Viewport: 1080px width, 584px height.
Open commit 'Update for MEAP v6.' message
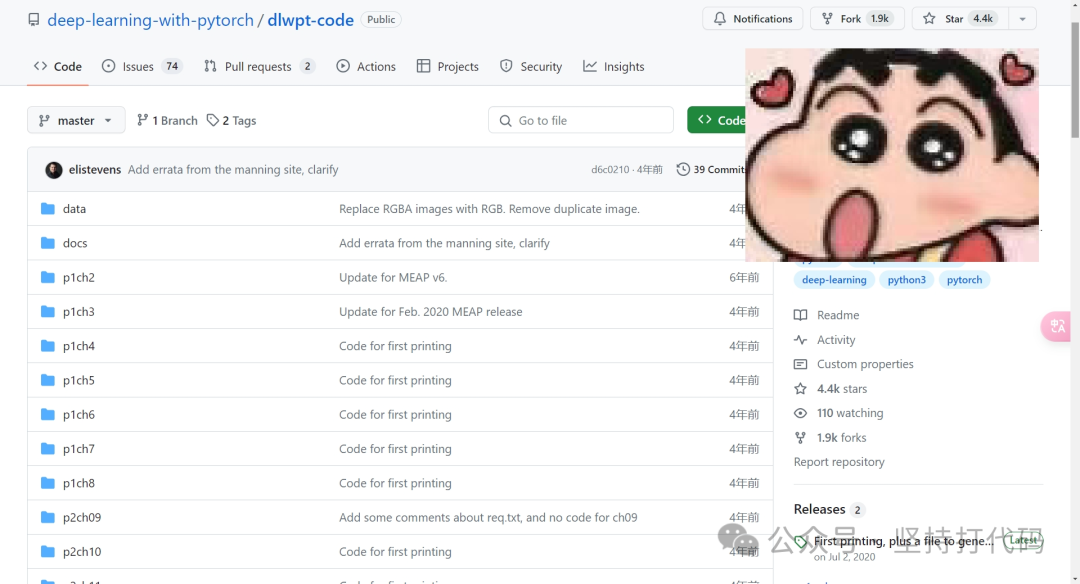pyautogui.click(x=393, y=278)
